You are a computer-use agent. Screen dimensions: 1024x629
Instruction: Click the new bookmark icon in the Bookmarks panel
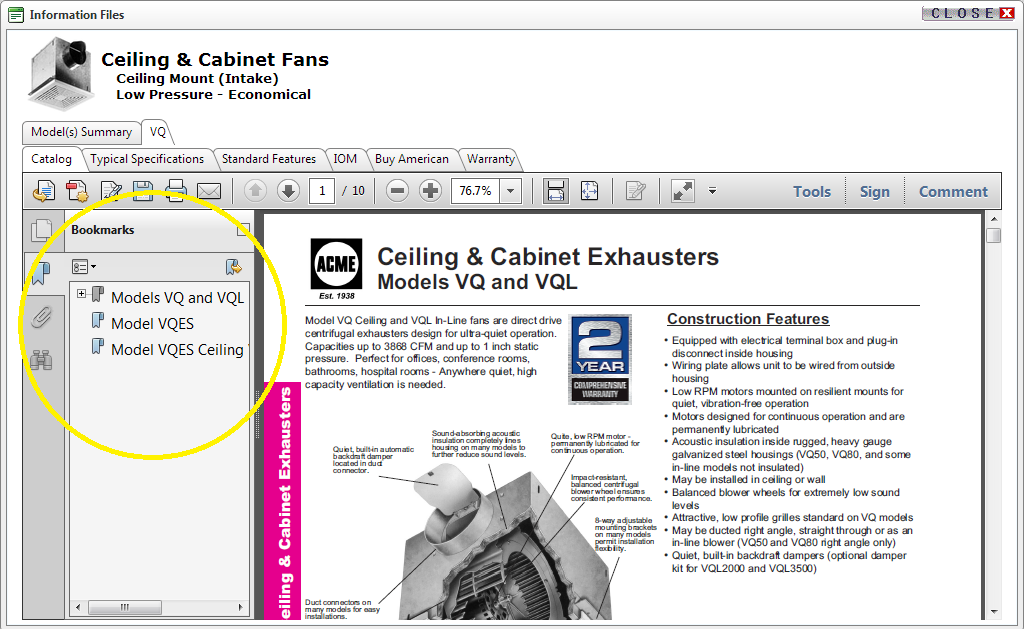click(x=233, y=266)
